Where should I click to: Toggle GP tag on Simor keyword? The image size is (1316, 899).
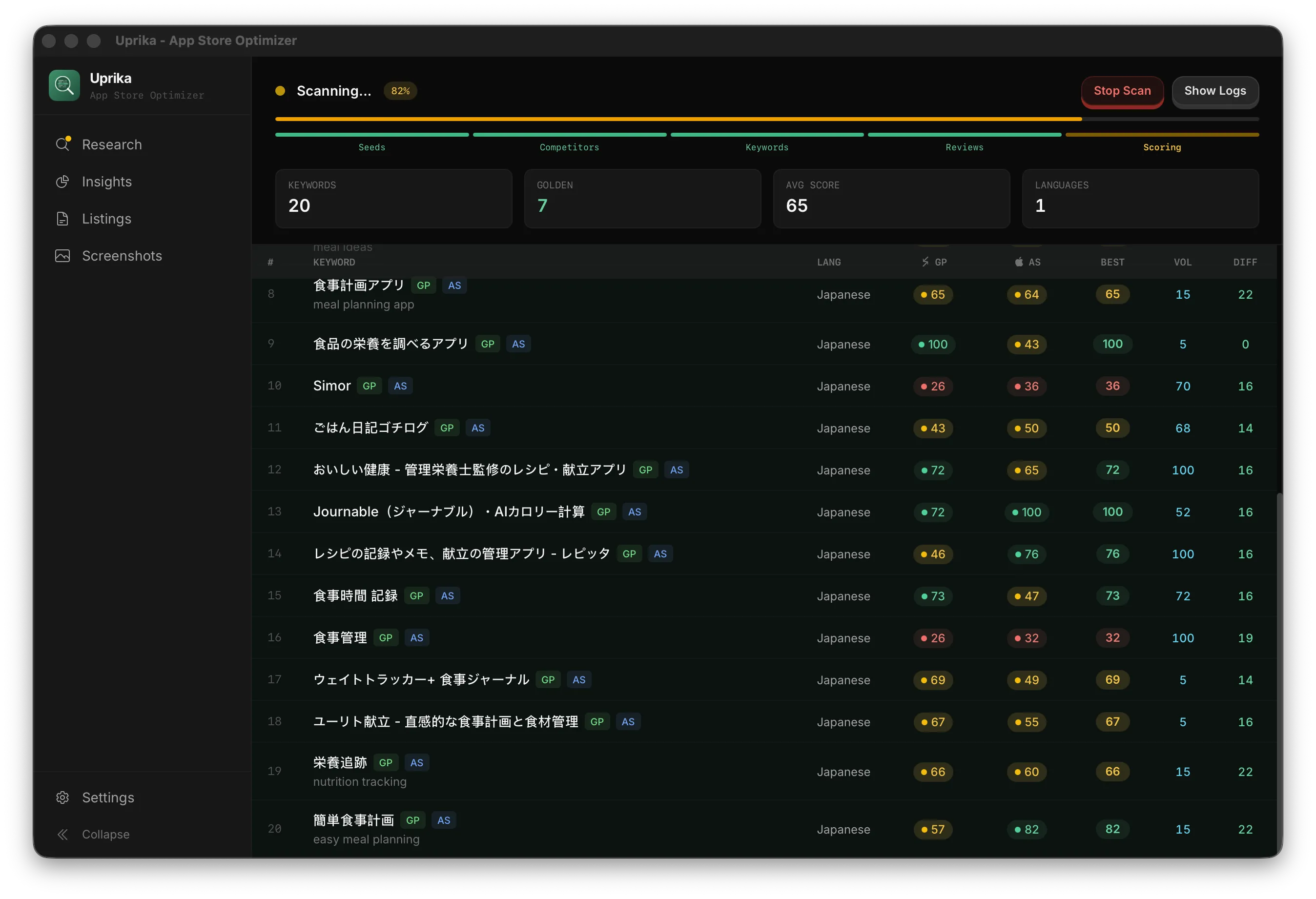(369, 386)
